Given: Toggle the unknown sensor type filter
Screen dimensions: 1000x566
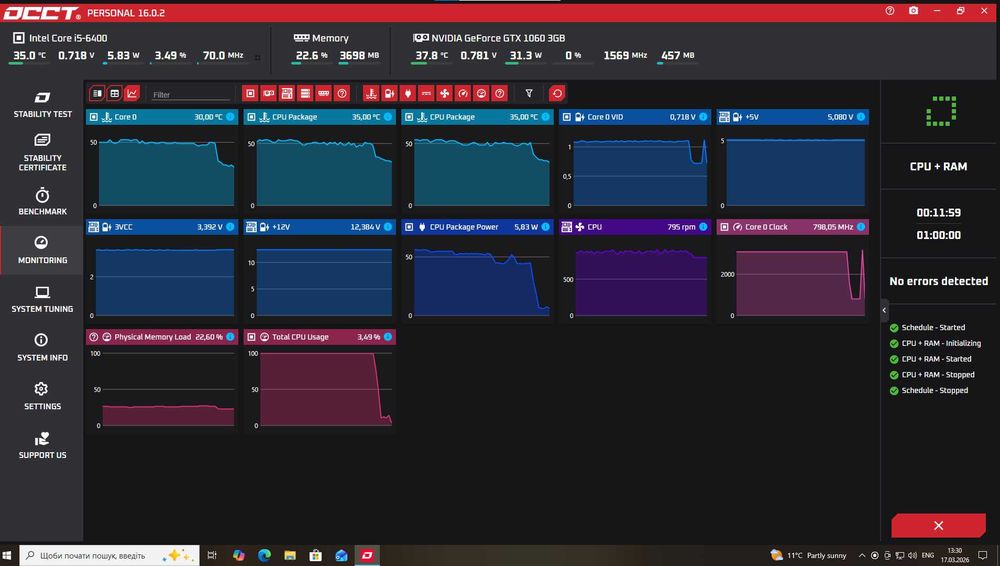Looking at the screenshot, I should (500, 94).
